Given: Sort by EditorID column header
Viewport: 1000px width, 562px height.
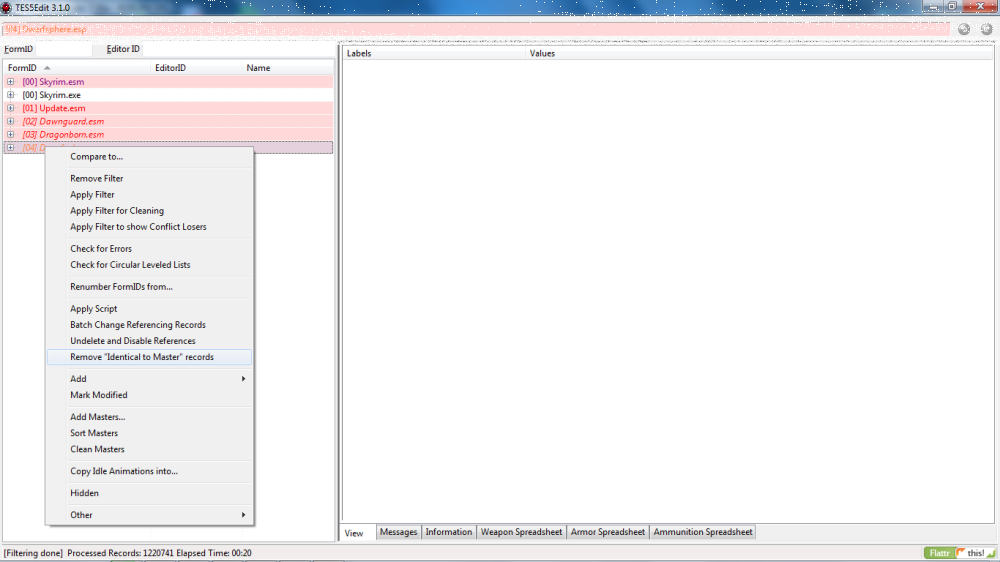Looking at the screenshot, I should point(196,68).
